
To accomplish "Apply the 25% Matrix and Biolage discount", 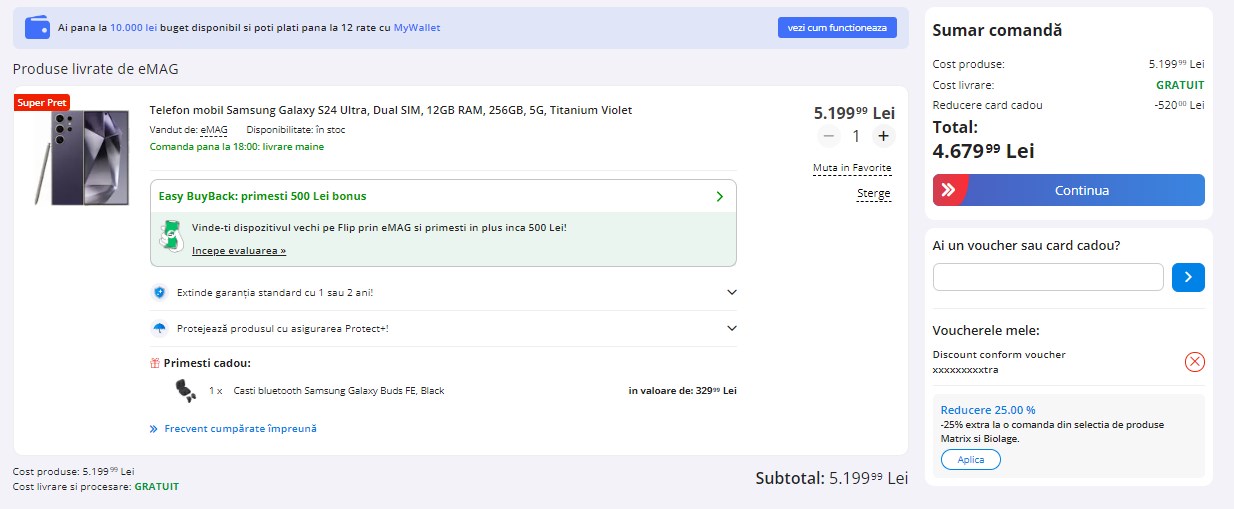I will click(x=970, y=460).
